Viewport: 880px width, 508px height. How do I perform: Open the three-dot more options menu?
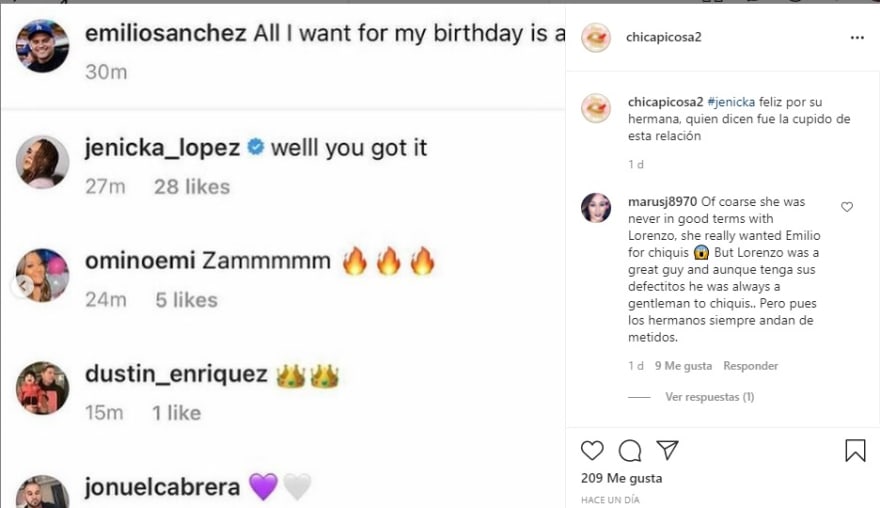(856, 37)
